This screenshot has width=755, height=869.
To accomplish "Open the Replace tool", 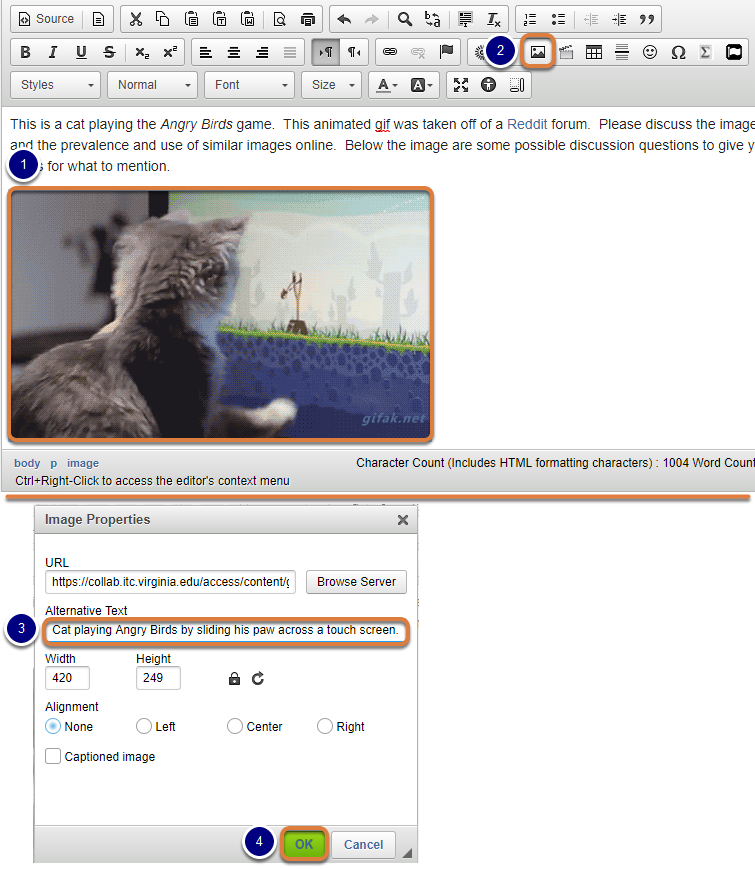I will point(432,19).
